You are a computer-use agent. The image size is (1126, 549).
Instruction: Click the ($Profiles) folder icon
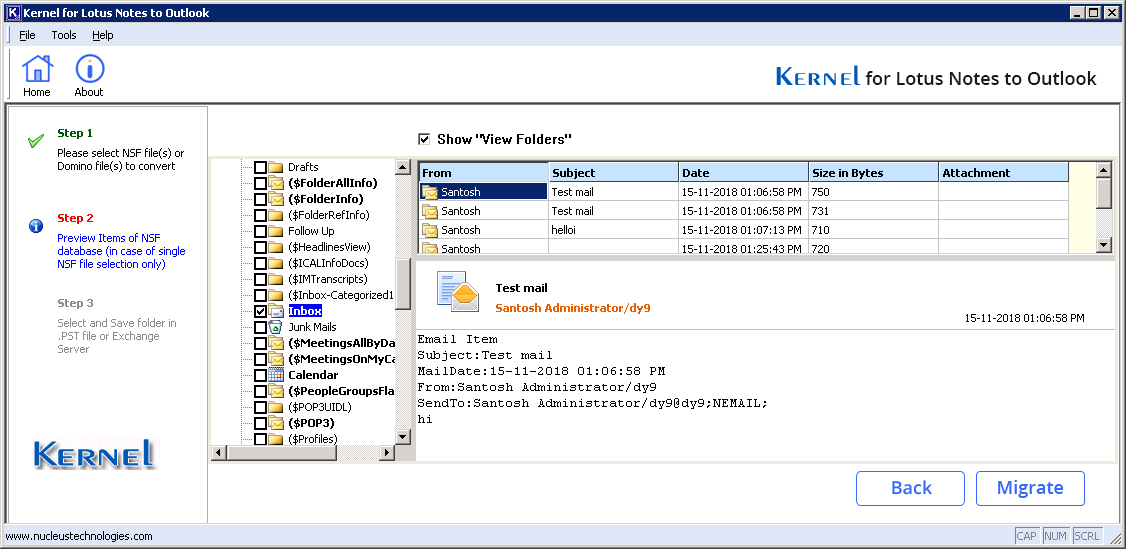pyautogui.click(x=276, y=438)
